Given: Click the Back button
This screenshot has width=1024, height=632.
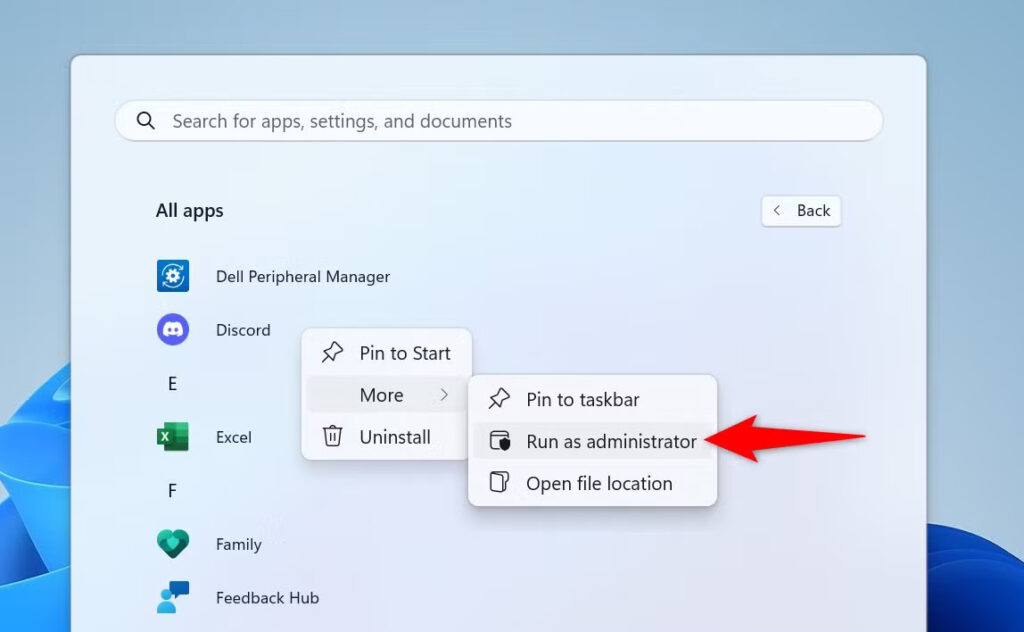Looking at the screenshot, I should point(801,211).
